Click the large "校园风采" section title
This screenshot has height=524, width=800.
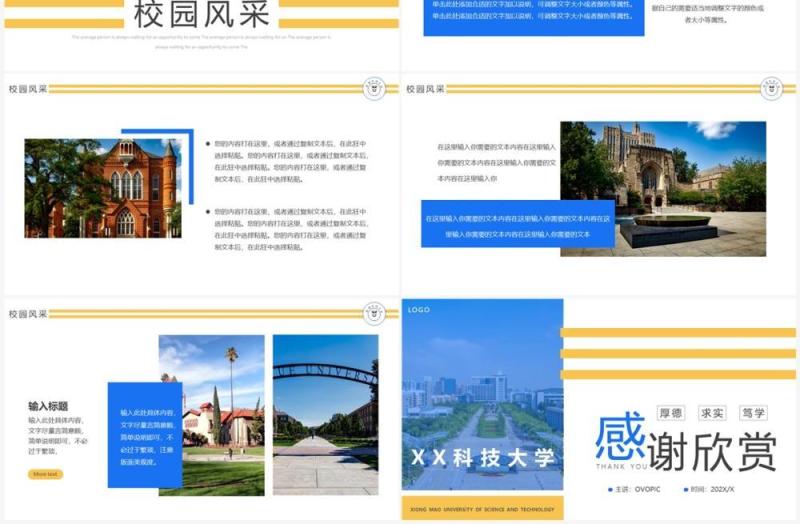[x=202, y=15]
